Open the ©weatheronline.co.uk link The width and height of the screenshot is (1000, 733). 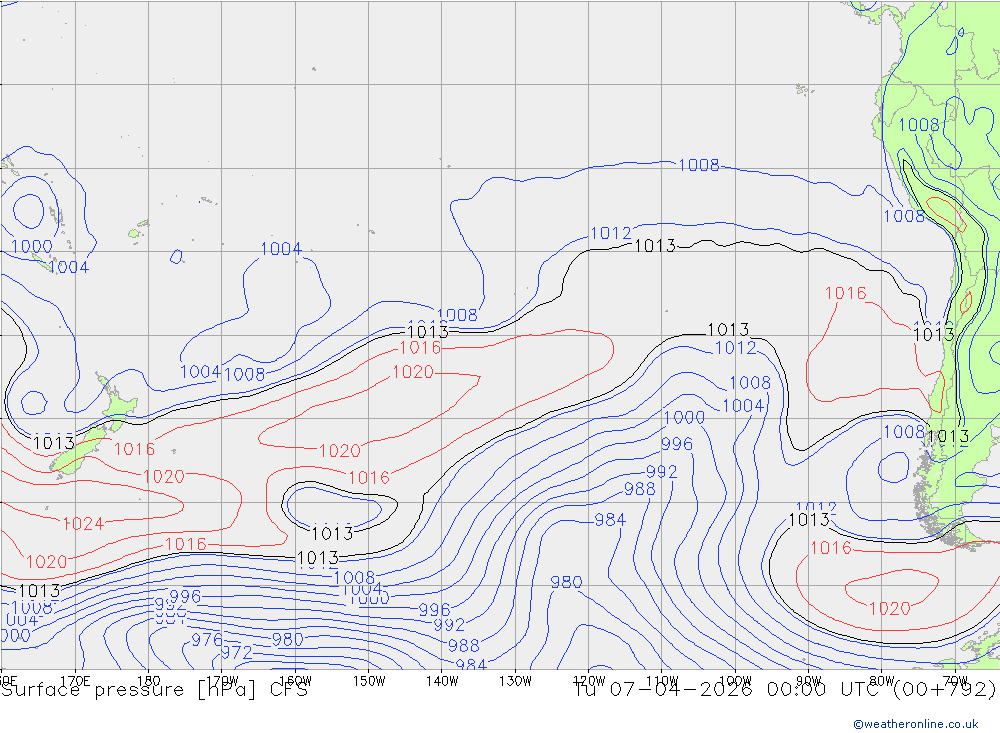coord(915,724)
